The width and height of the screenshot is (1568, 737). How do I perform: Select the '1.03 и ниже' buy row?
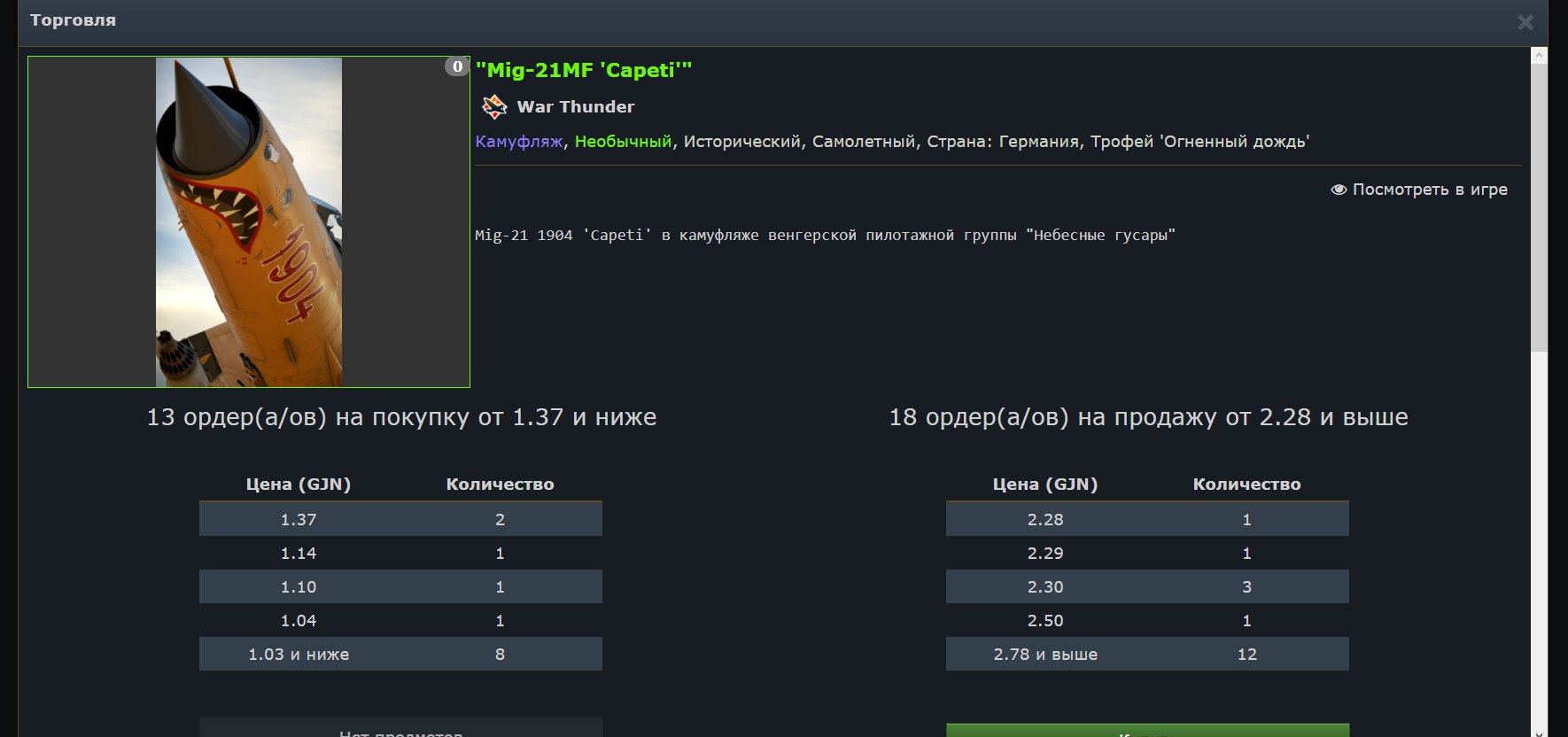(x=400, y=654)
